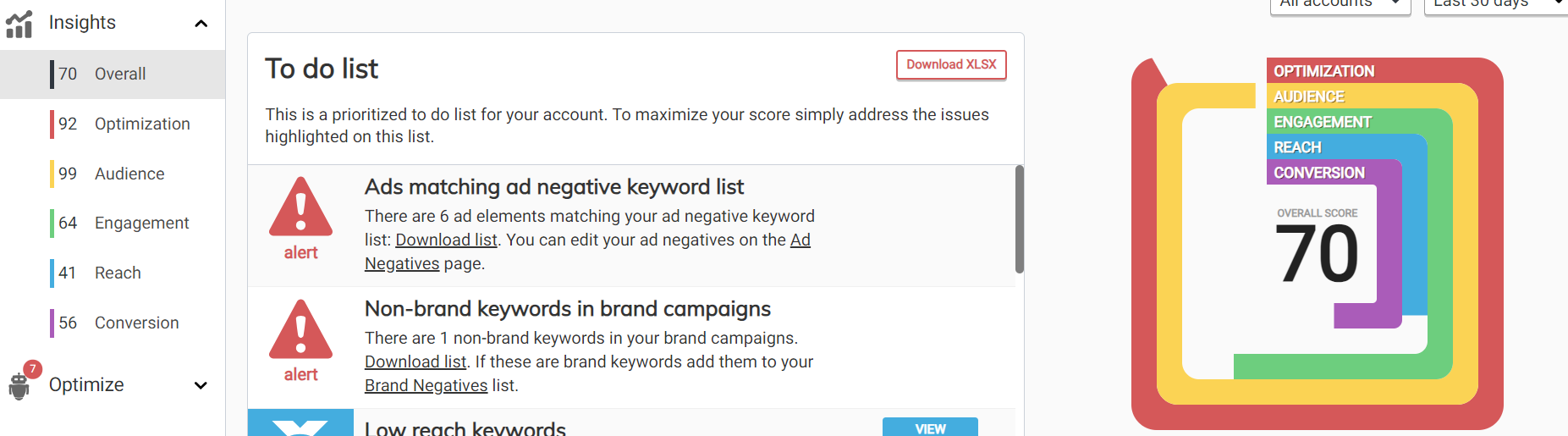Select the Reach insights item

[118, 273]
